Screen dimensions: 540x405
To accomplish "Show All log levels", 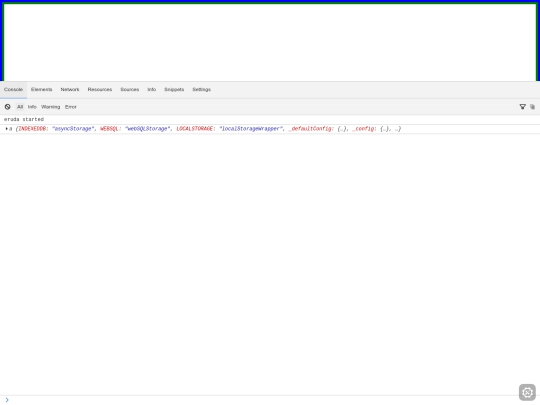I will pyautogui.click(x=20, y=107).
